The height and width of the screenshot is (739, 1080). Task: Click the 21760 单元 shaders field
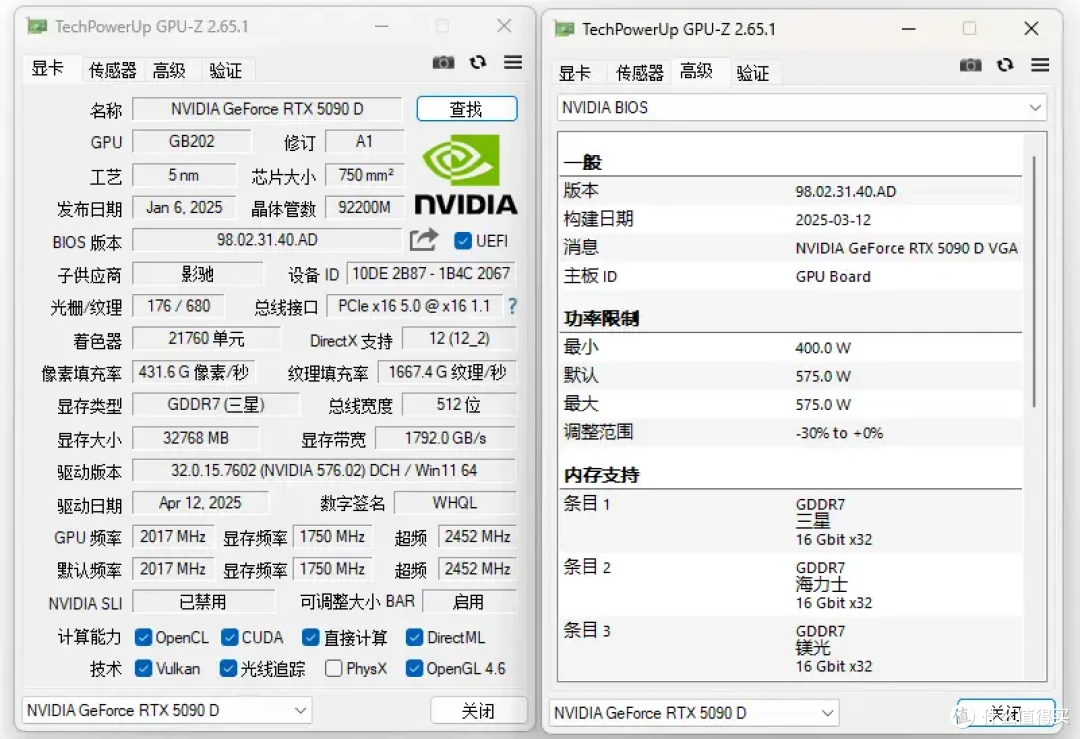point(207,338)
